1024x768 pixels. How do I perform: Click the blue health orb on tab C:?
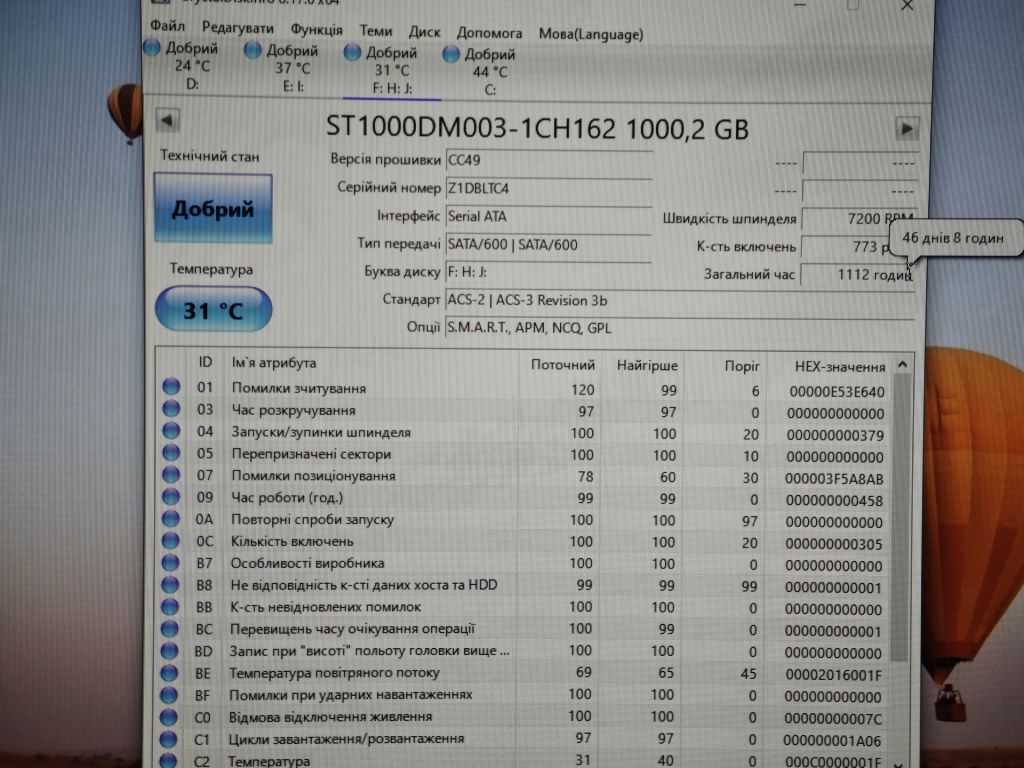(451, 54)
